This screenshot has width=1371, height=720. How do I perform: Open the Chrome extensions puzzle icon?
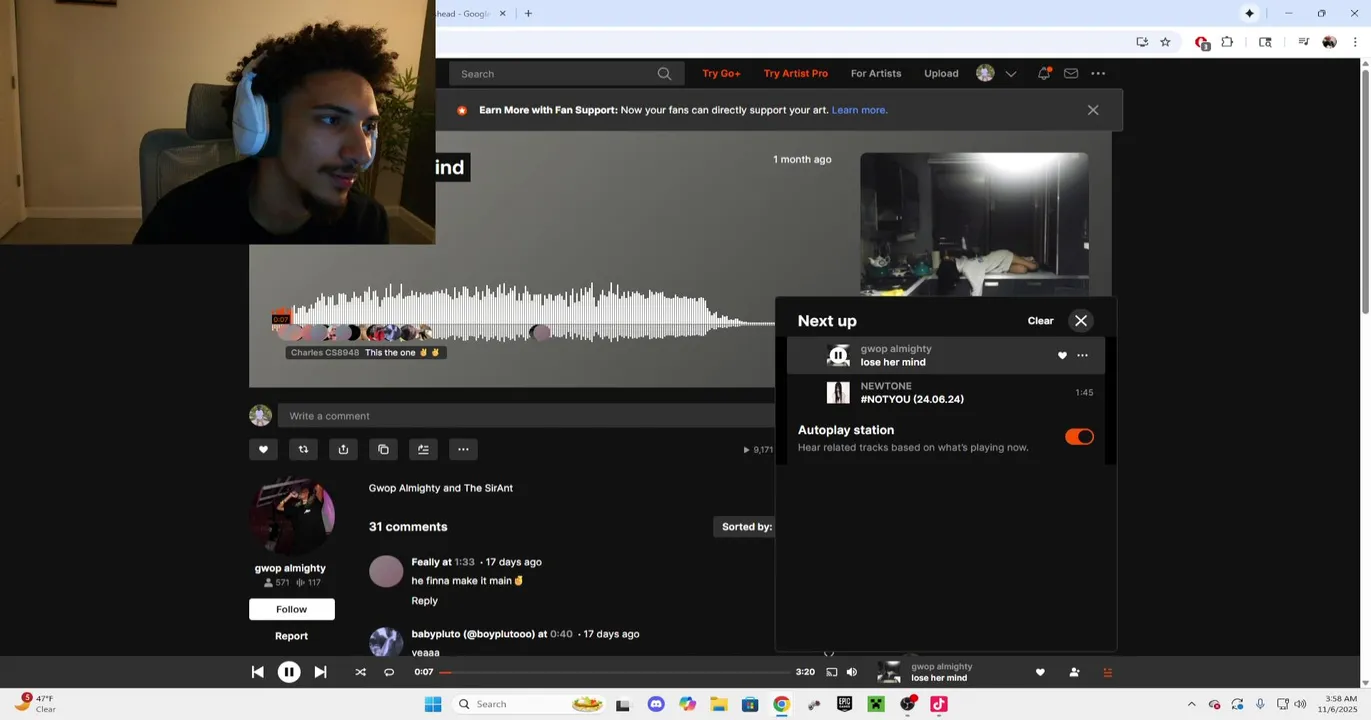pos(1227,42)
